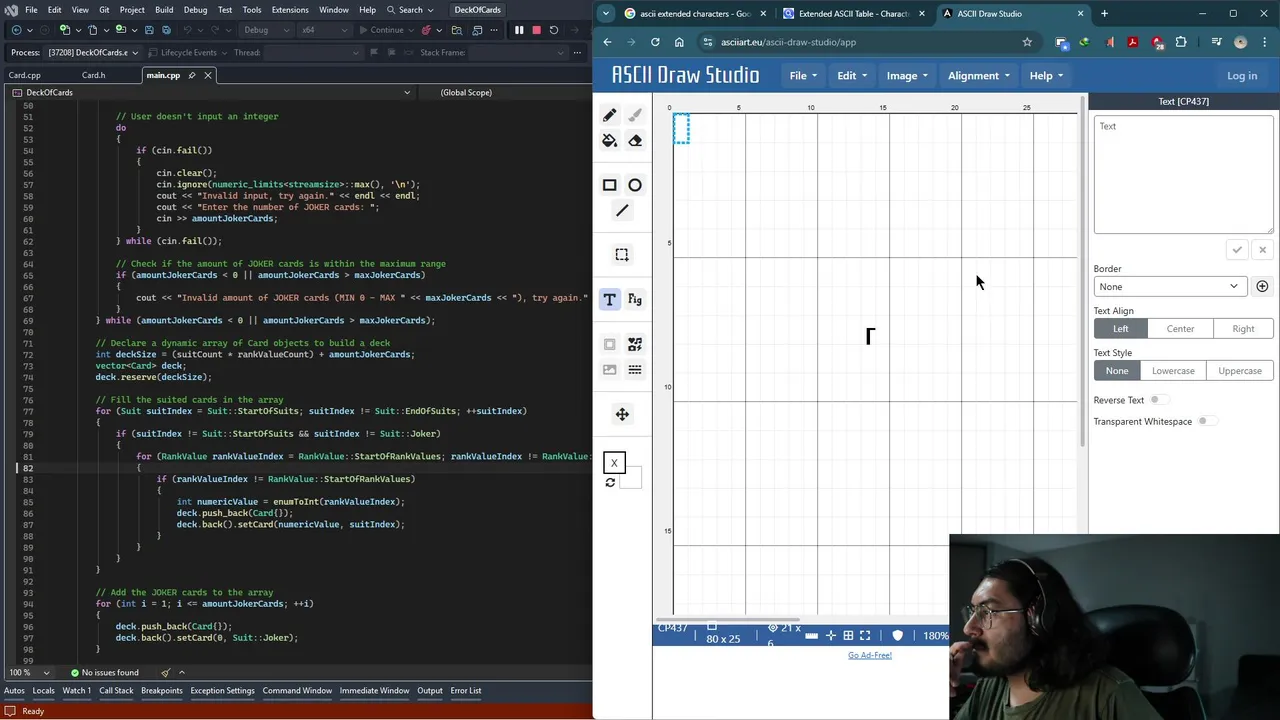Open the Extensions menu in Visual Studio
This screenshot has width=1280, height=720.
click(290, 10)
